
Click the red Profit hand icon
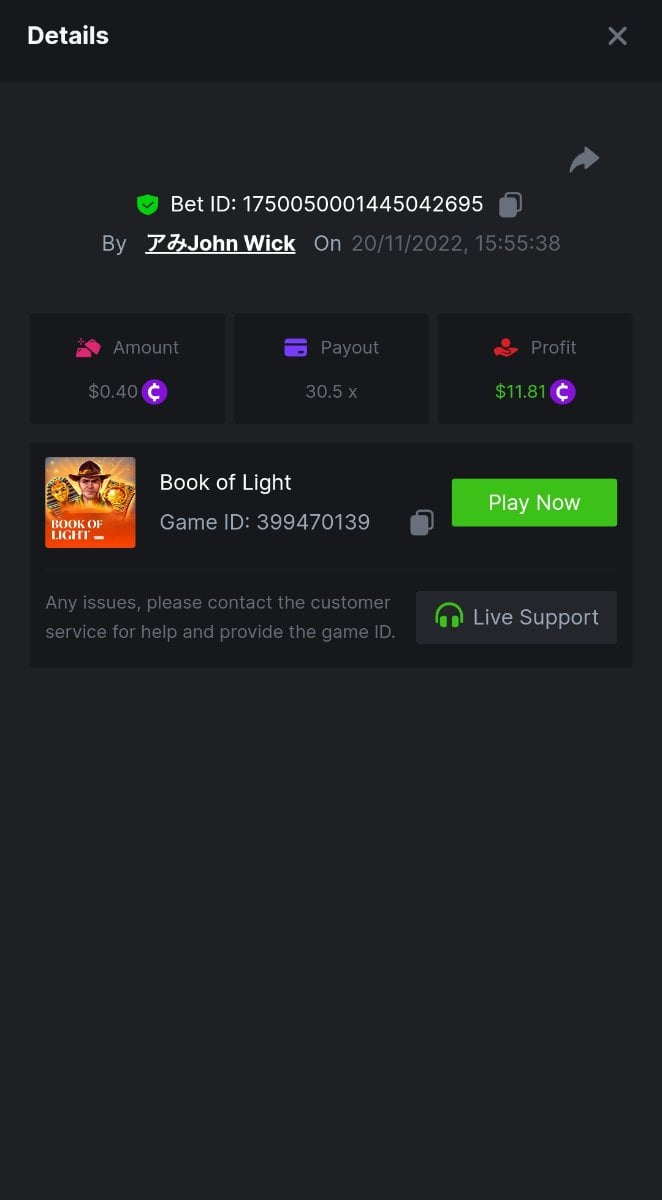(506, 348)
